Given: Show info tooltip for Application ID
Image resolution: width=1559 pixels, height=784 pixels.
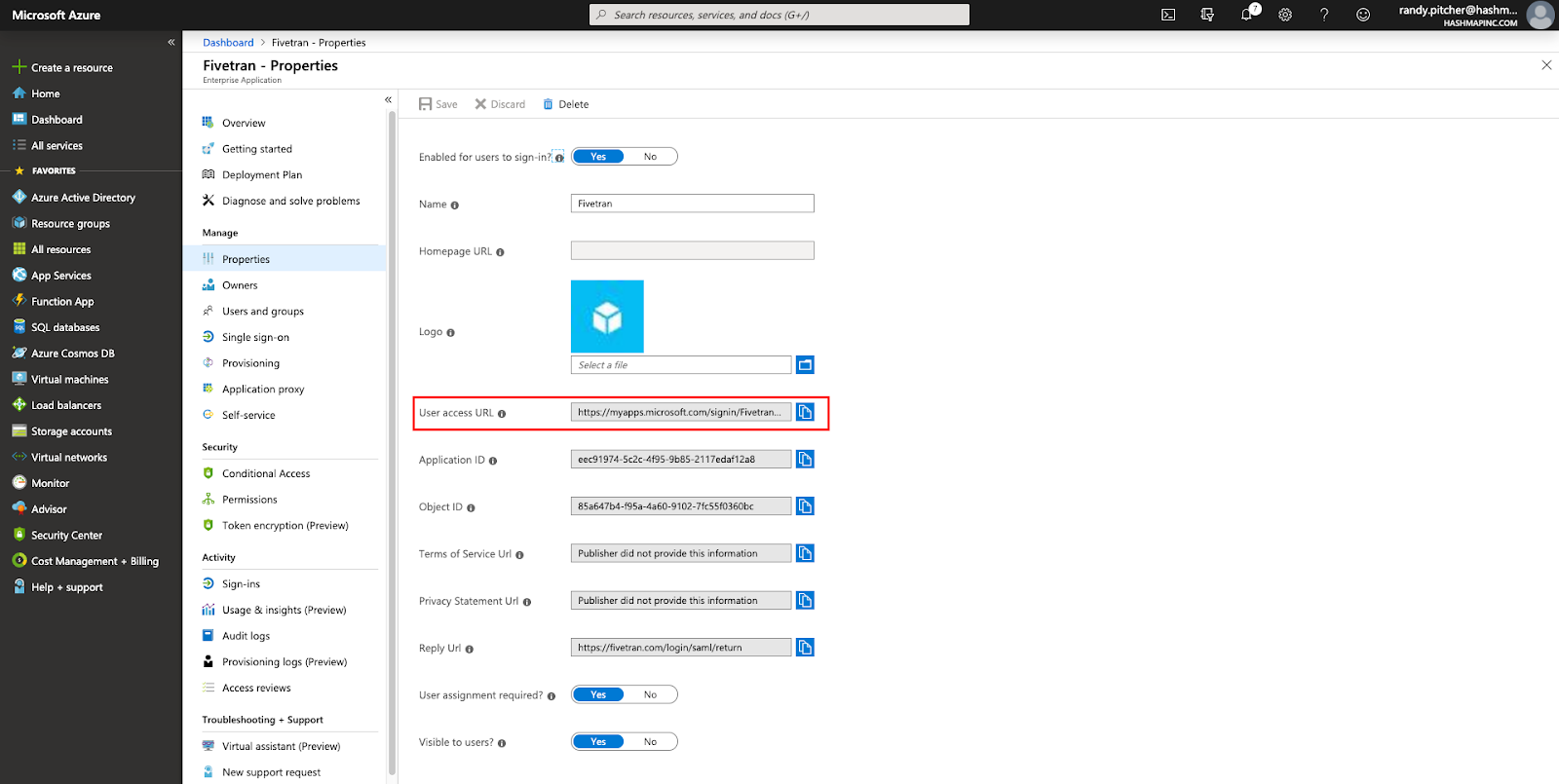Looking at the screenshot, I should (x=493, y=461).
